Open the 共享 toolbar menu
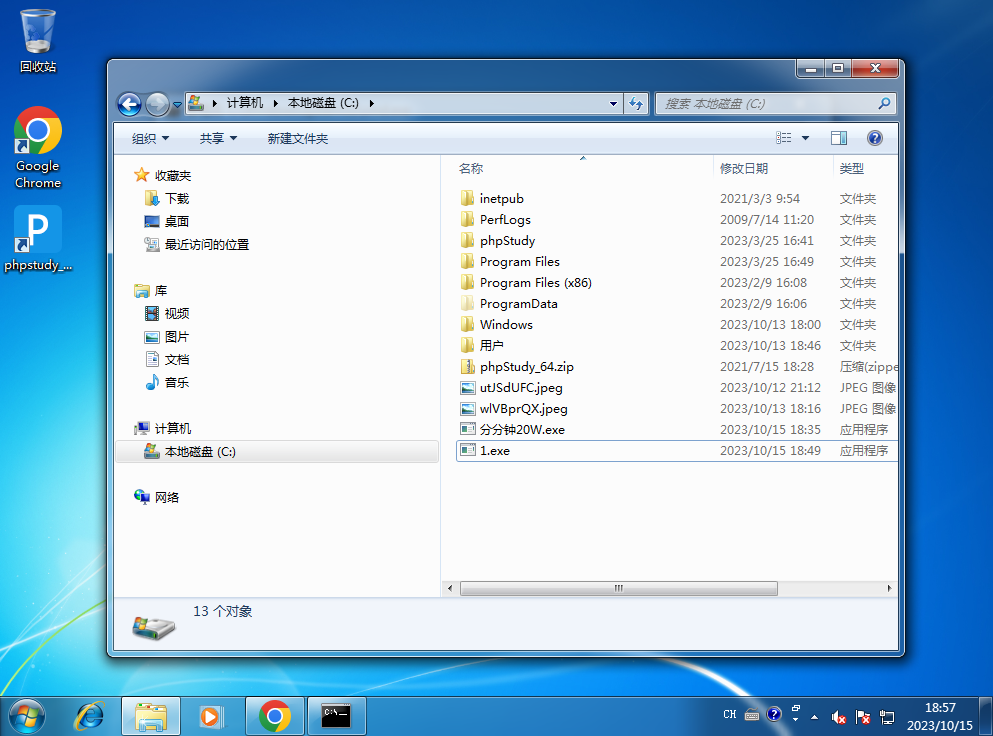Image resolution: width=993 pixels, height=736 pixels. [218, 138]
